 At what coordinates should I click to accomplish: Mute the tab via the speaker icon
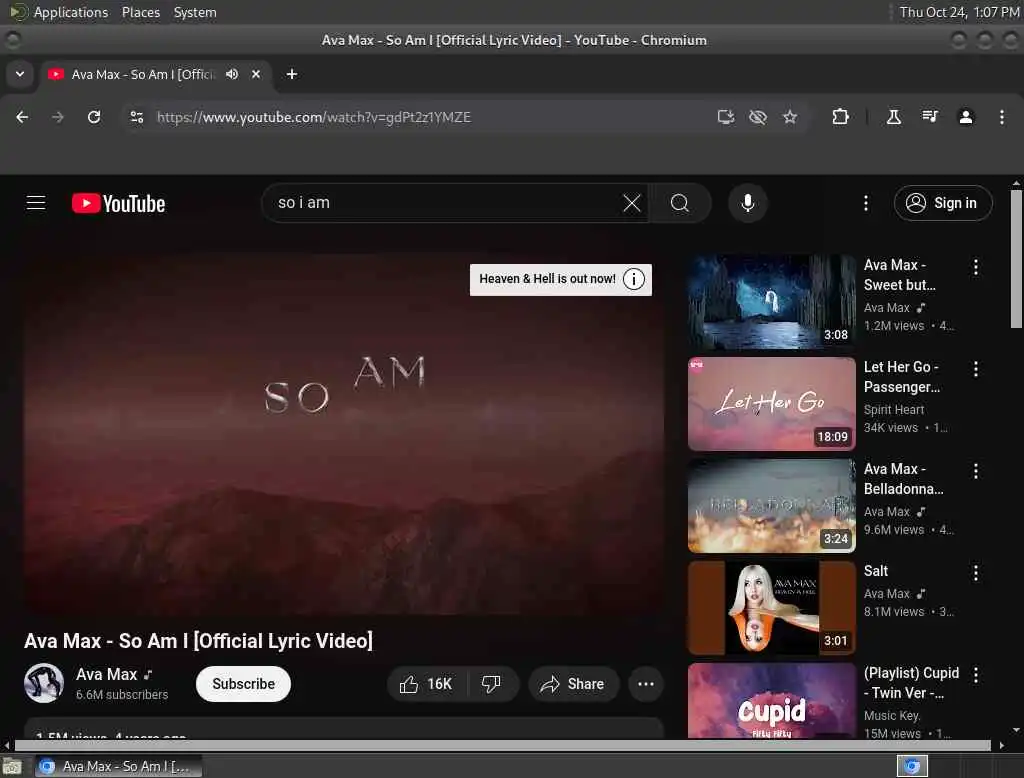point(232,74)
